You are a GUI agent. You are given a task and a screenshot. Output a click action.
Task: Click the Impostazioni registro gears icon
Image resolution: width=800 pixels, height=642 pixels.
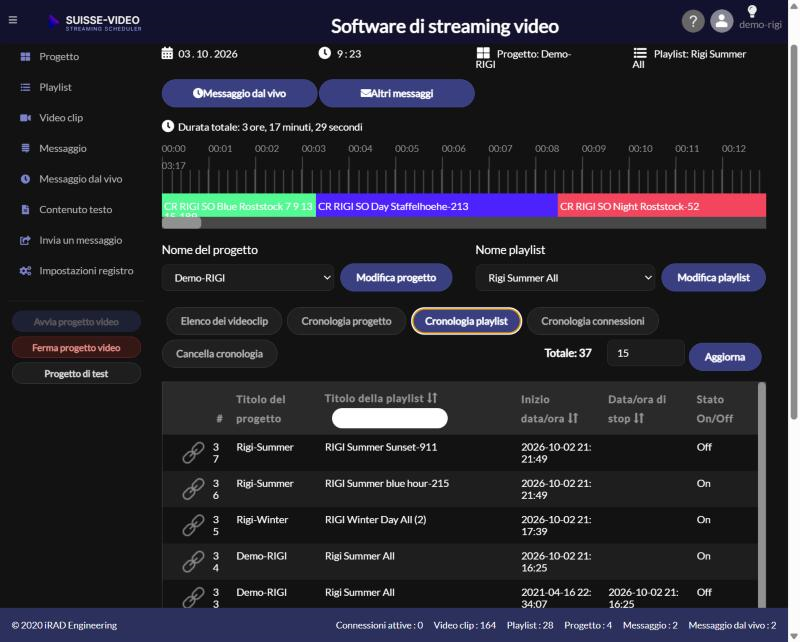click(25, 271)
